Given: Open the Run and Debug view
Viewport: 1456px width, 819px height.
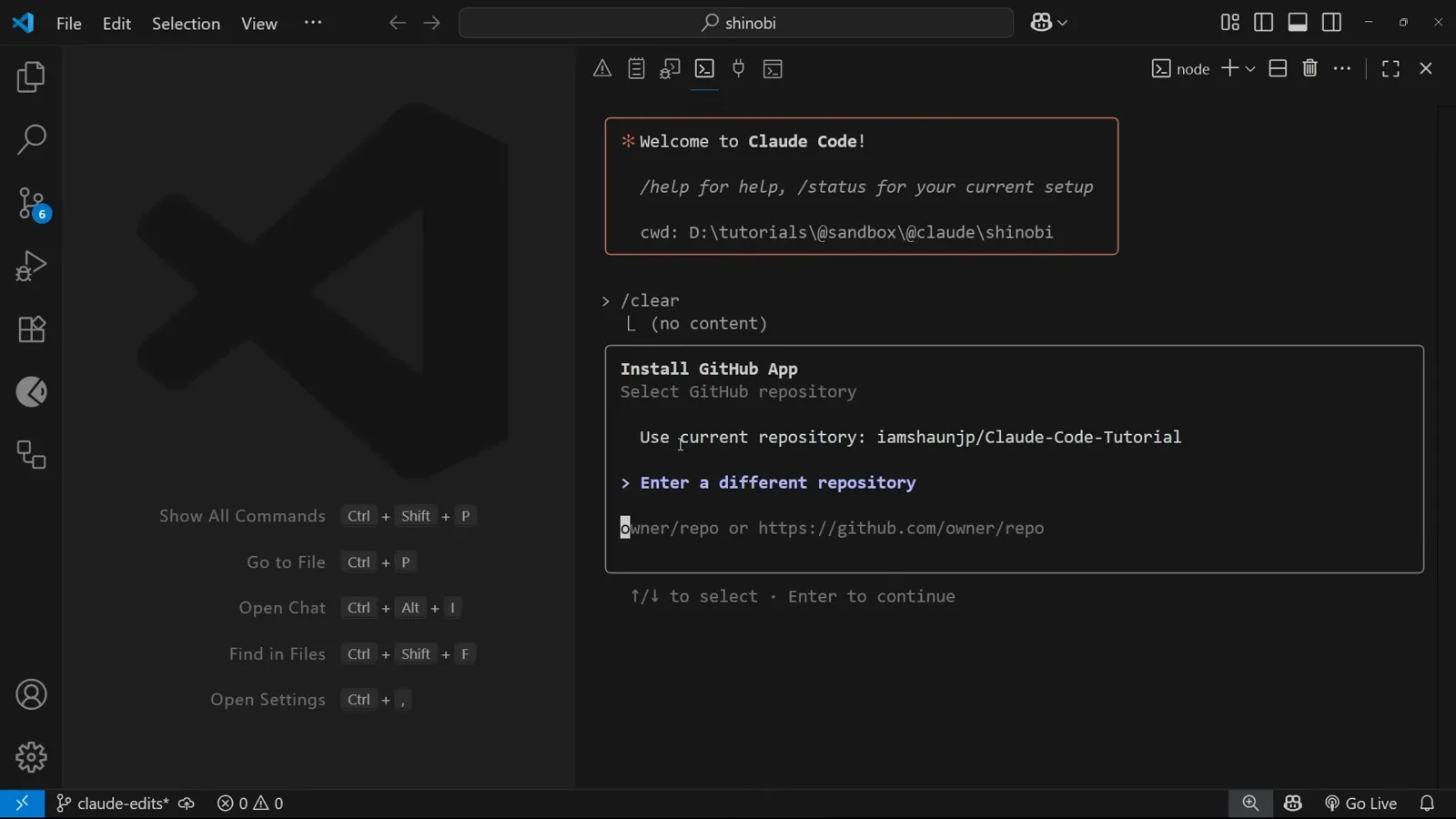Looking at the screenshot, I should [31, 266].
